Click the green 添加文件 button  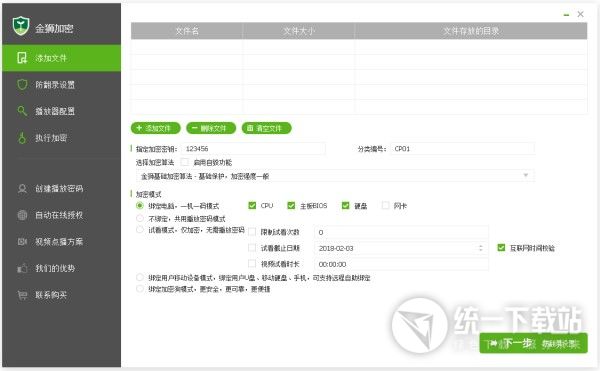click(x=155, y=128)
